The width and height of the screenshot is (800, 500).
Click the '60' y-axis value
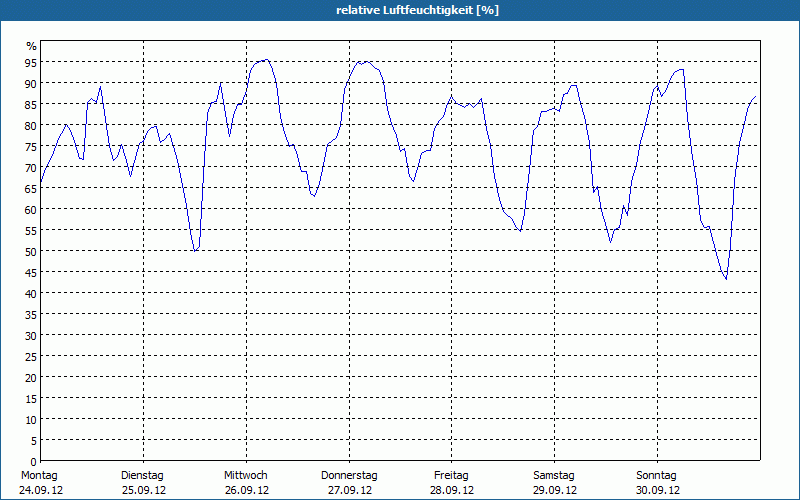pyautogui.click(x=31, y=210)
